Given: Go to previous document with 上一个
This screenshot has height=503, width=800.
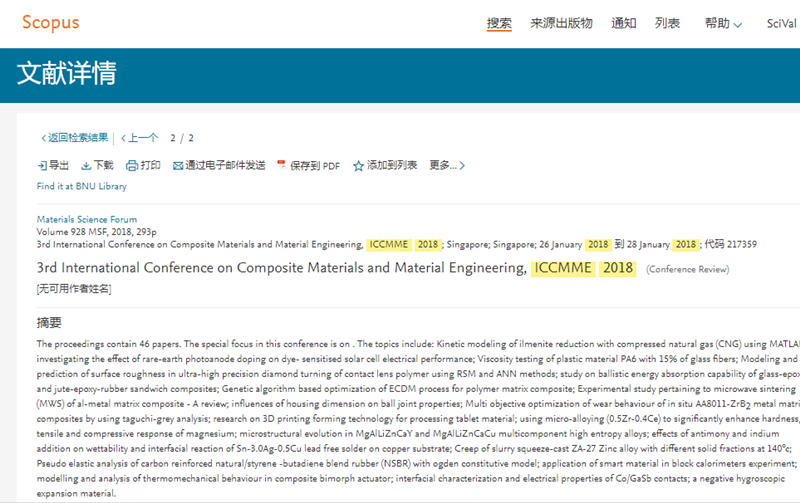Looking at the screenshot, I should tap(139, 138).
